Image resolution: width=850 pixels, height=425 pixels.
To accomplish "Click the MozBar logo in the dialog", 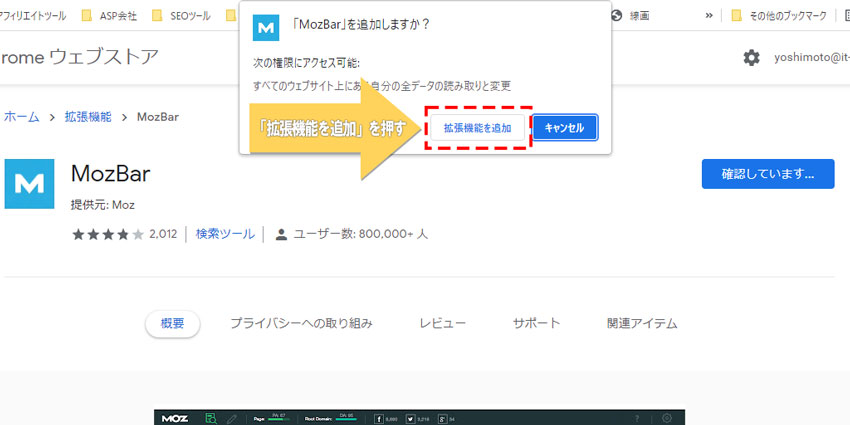I will coord(266,28).
